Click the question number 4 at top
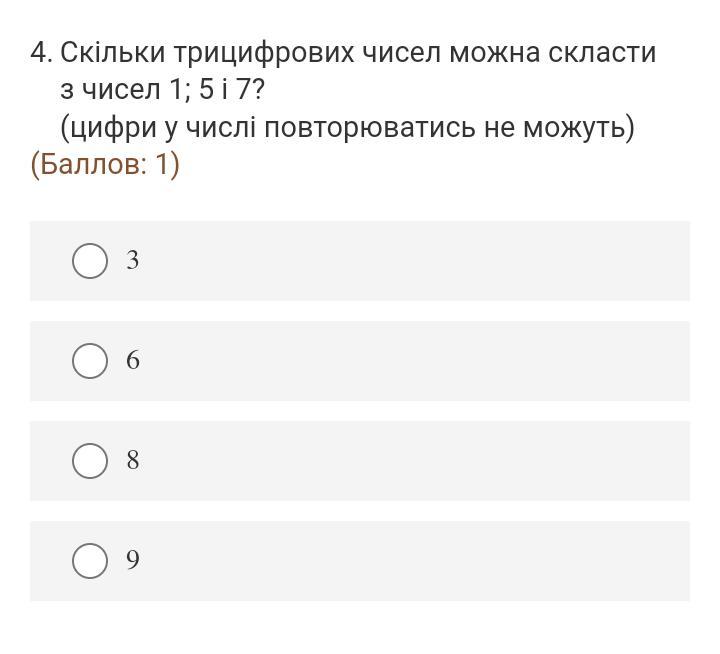Image resolution: width=720 pixels, height=654 pixels. coord(40,53)
